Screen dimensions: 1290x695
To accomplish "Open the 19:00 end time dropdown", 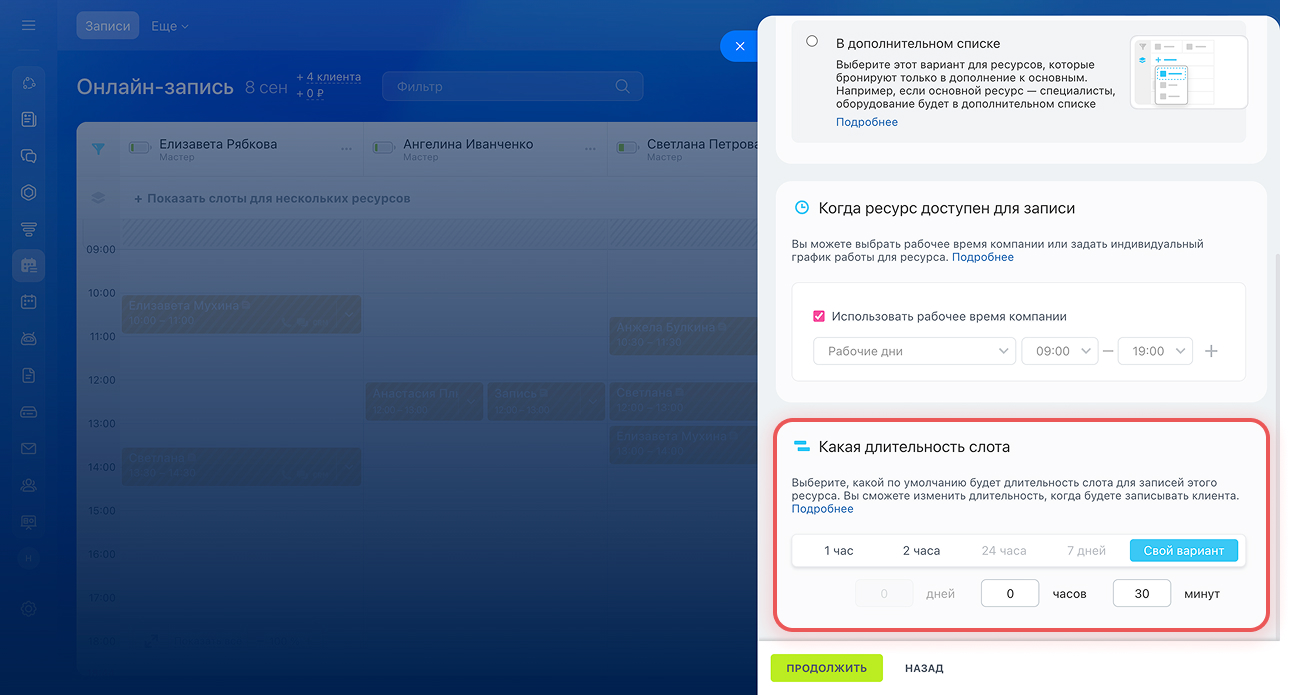I will [1154, 351].
